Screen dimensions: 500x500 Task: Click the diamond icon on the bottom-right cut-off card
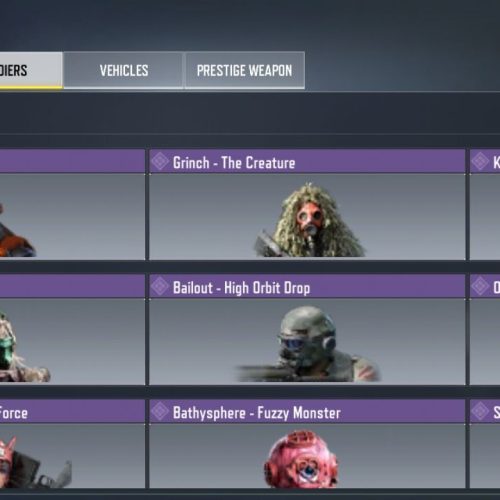coord(480,412)
